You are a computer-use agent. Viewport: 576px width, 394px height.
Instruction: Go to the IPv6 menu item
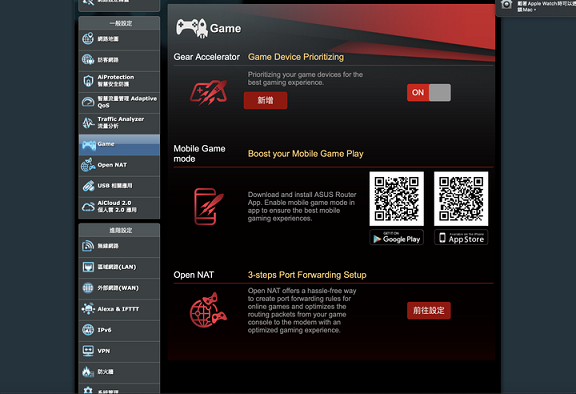pyautogui.click(x=119, y=330)
